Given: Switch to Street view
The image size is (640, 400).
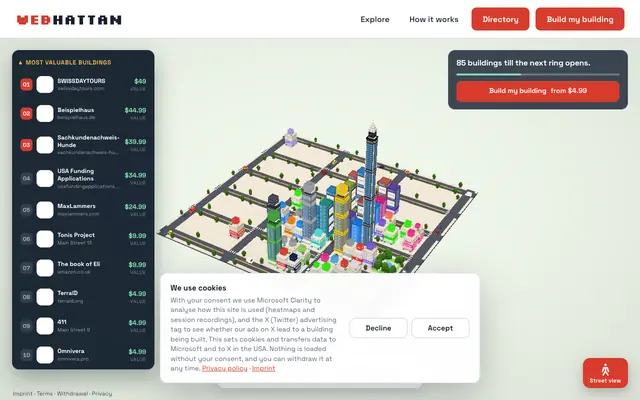Looking at the screenshot, I should click(605, 373).
